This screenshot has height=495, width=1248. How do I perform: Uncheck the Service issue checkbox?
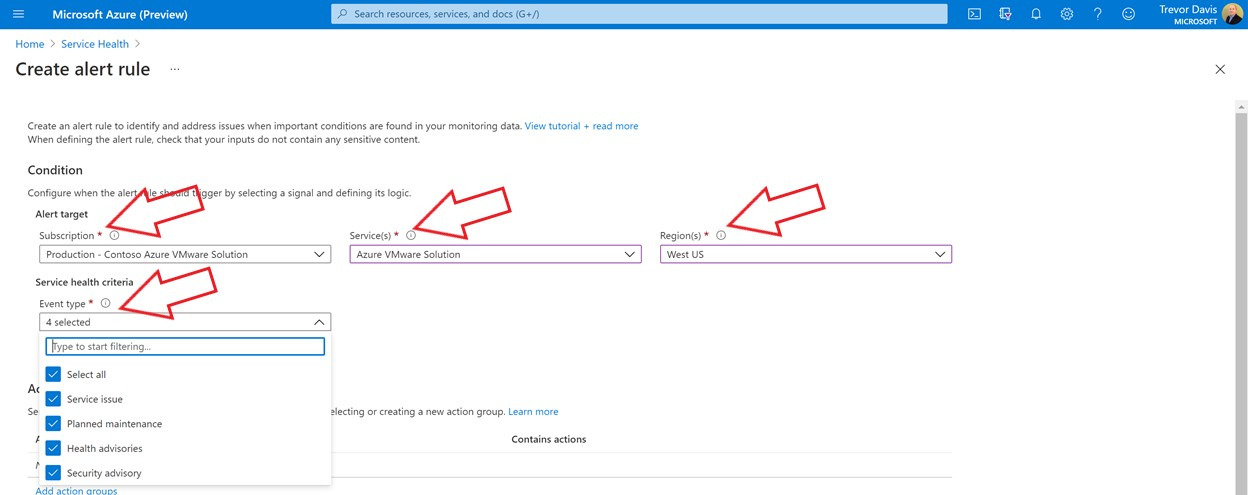coord(54,399)
